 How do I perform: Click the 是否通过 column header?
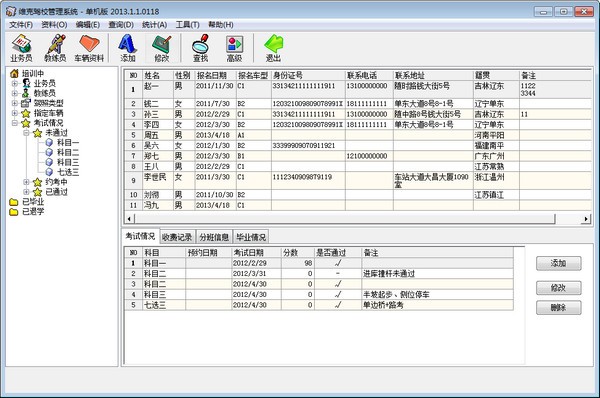(338, 253)
